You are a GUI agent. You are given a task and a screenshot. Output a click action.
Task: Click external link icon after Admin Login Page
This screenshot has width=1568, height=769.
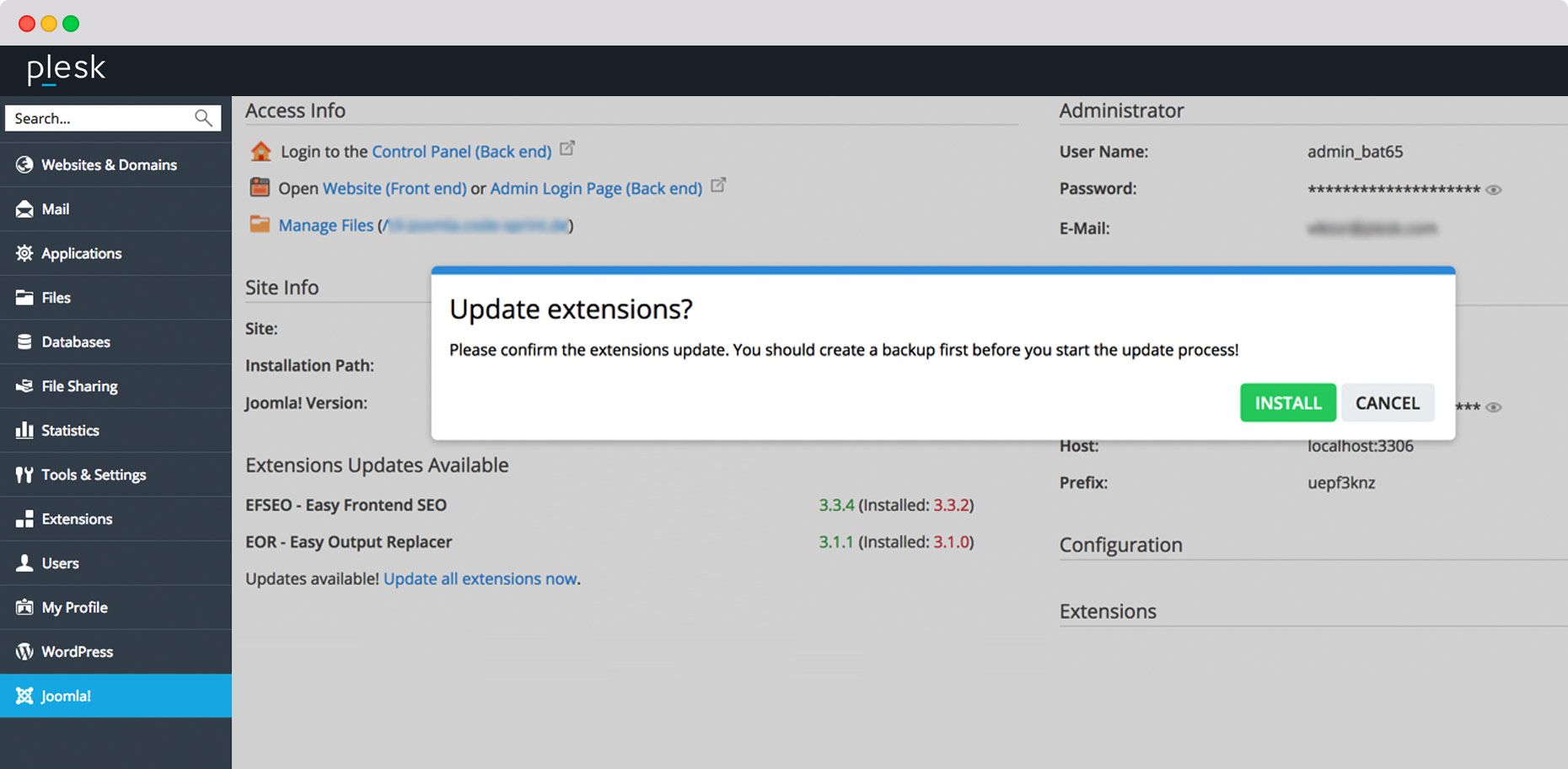pyautogui.click(x=718, y=185)
